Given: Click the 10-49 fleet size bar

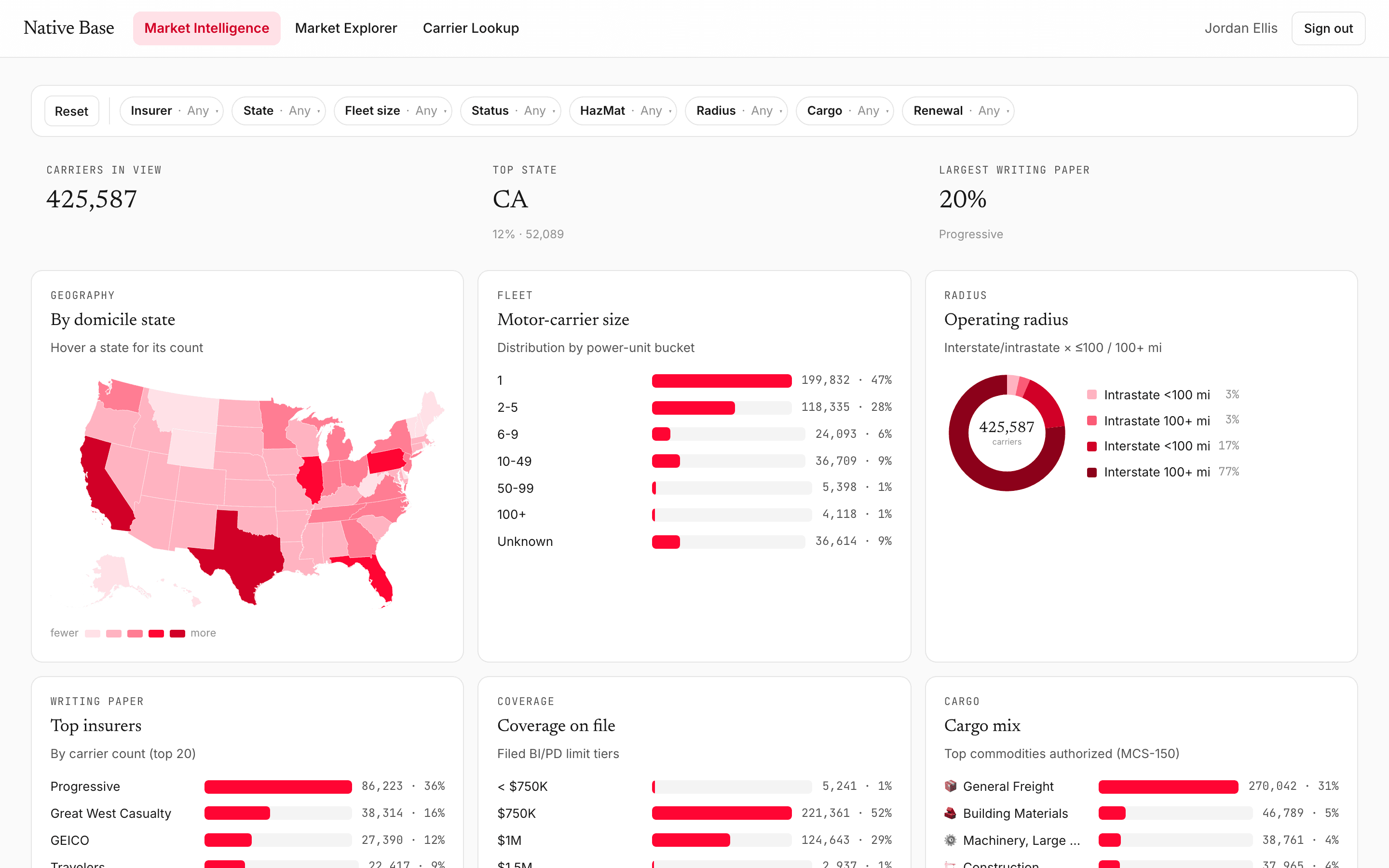Looking at the screenshot, I should [728, 461].
